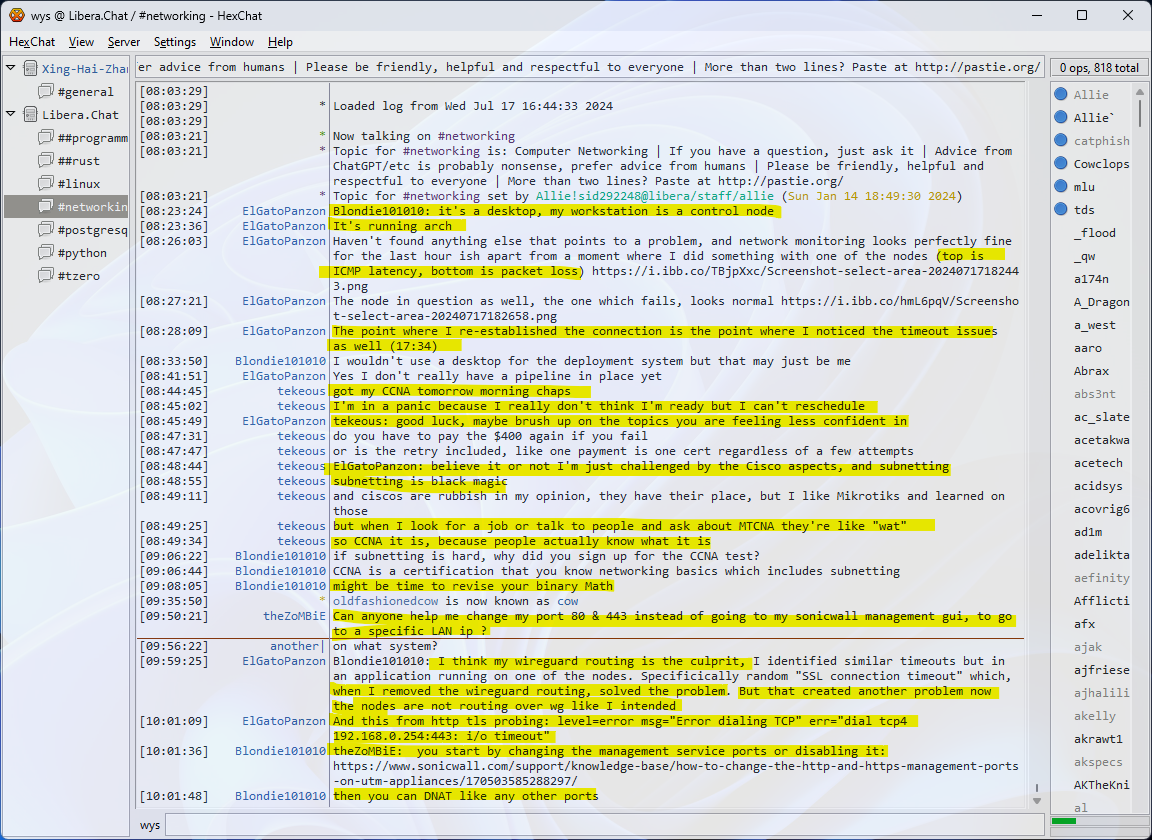The width and height of the screenshot is (1152, 840).
Task: Click the Xing-Hai-Zhan server icon
Action: click(30, 69)
